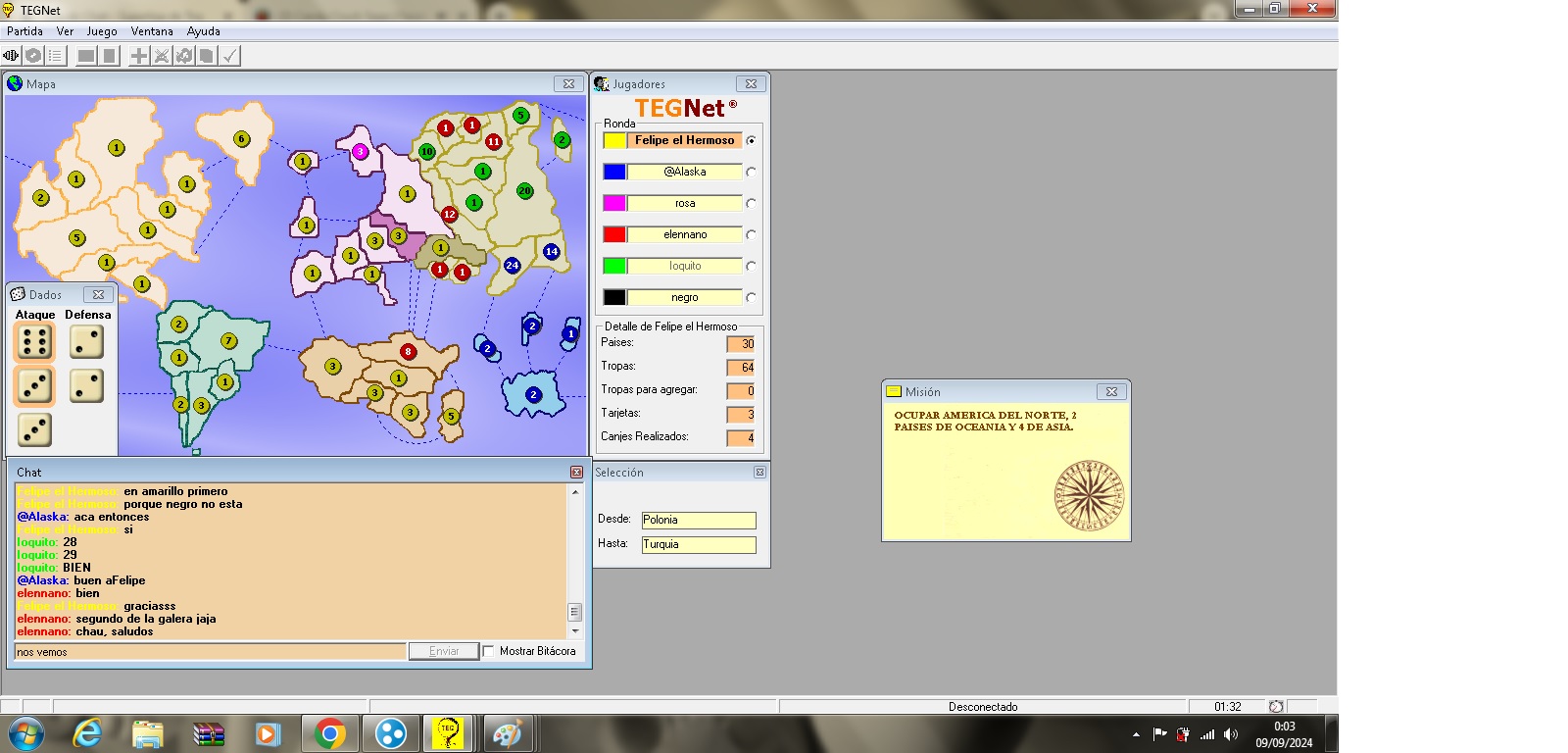Click the Enviar chat button
1568x753 pixels.
pyautogui.click(x=444, y=651)
